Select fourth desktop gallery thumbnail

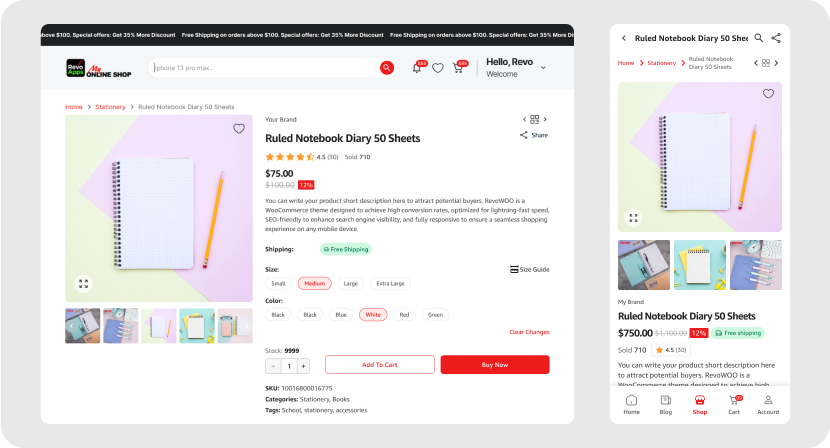point(197,326)
